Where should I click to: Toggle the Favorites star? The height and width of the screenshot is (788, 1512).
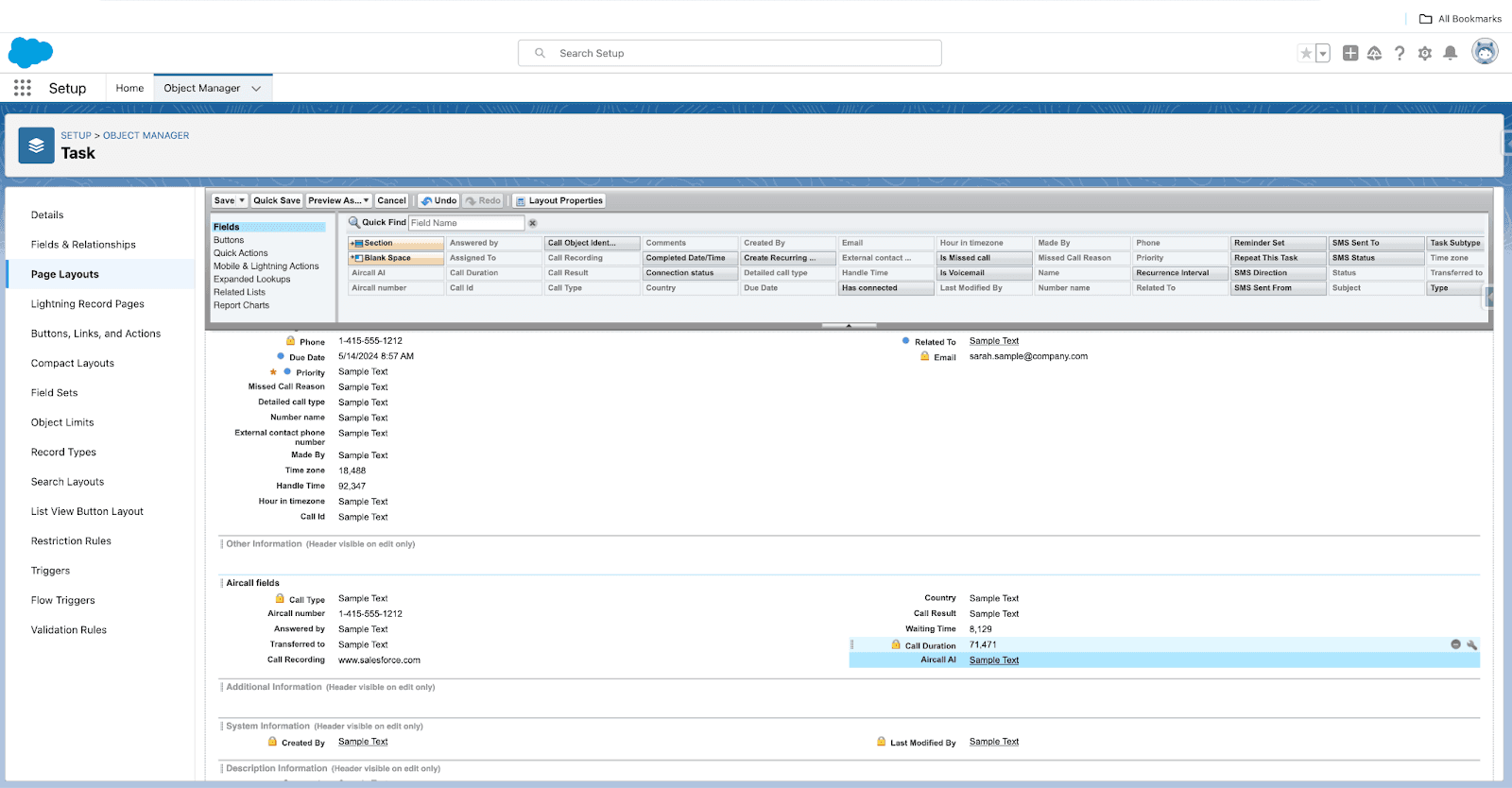(x=1306, y=54)
